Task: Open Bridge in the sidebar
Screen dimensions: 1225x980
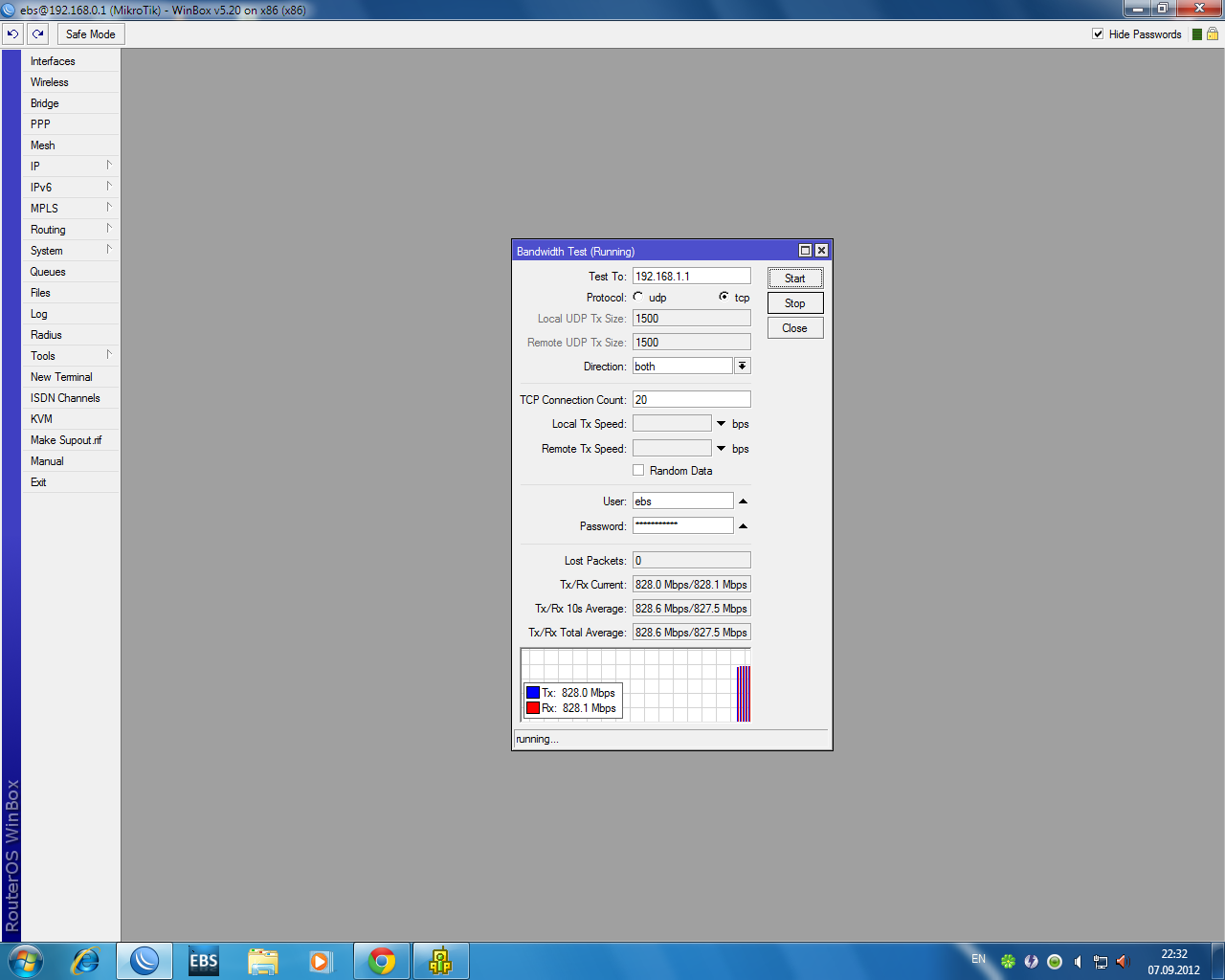Action: 71,103
